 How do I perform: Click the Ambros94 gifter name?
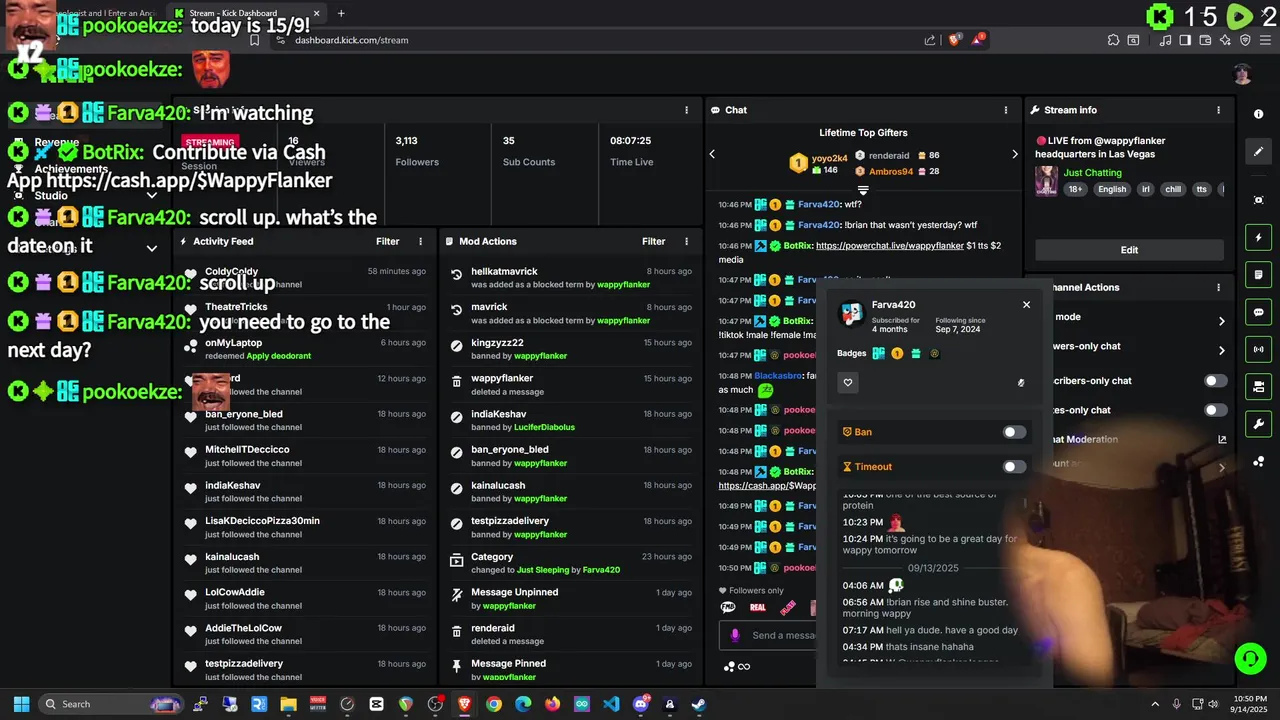click(891, 172)
